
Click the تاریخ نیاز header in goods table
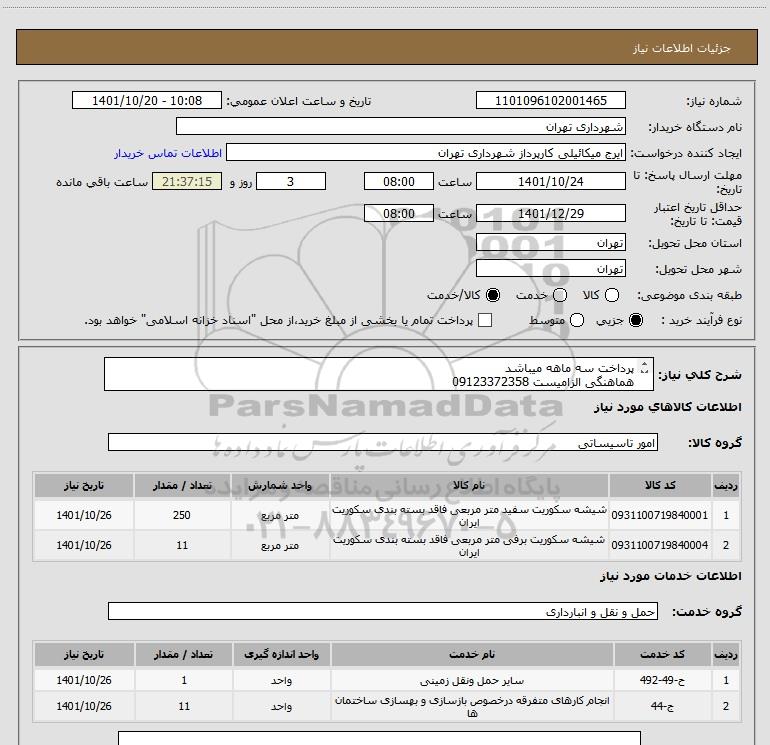(x=84, y=485)
